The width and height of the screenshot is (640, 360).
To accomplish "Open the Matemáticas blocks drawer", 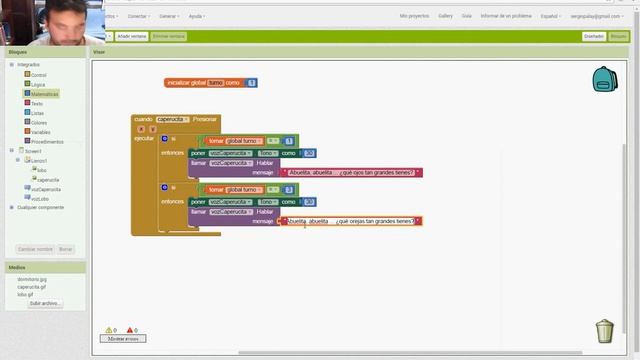I will click(x=42, y=94).
